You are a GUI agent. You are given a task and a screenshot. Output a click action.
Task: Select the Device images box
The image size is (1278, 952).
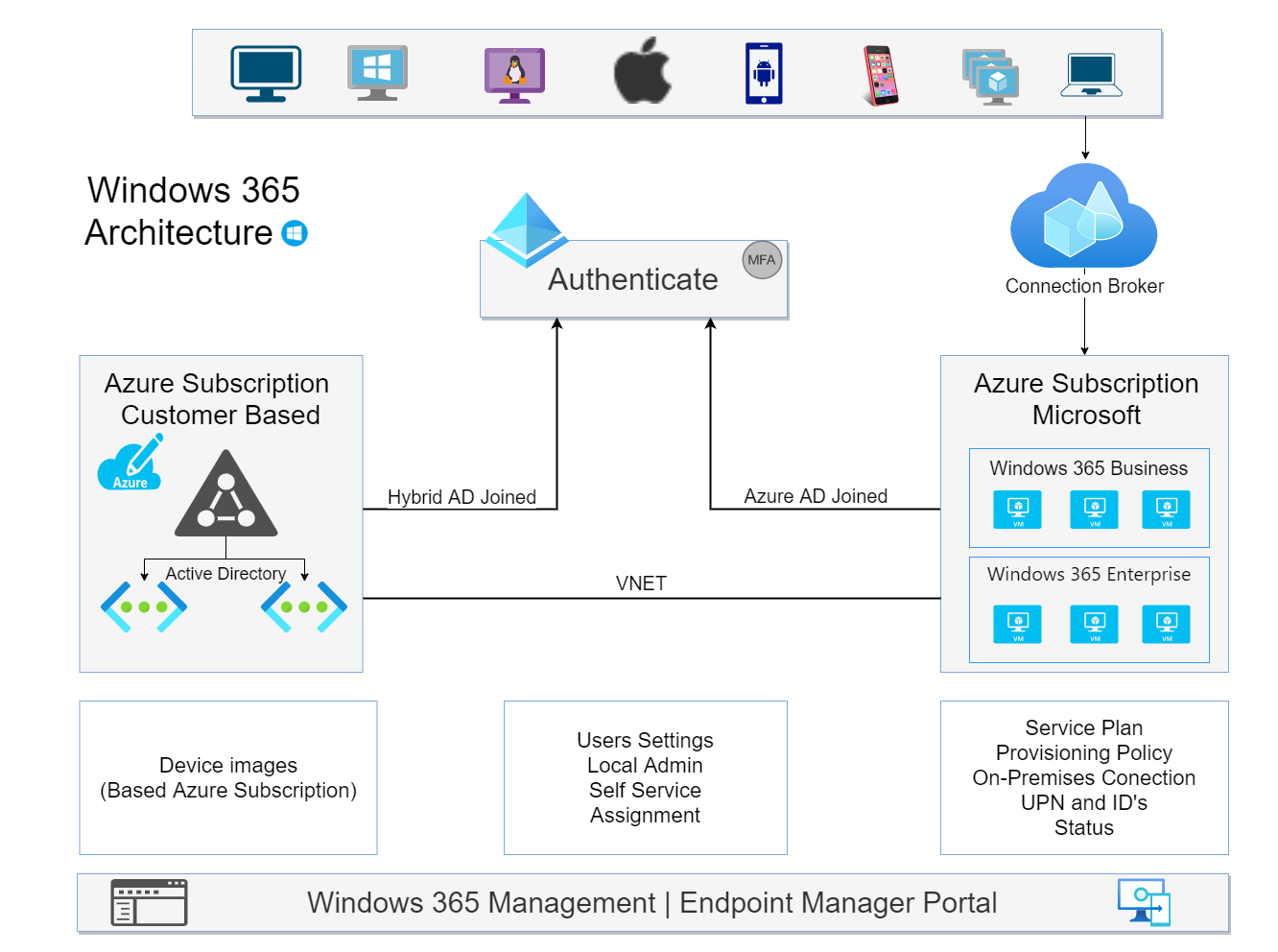(x=228, y=777)
